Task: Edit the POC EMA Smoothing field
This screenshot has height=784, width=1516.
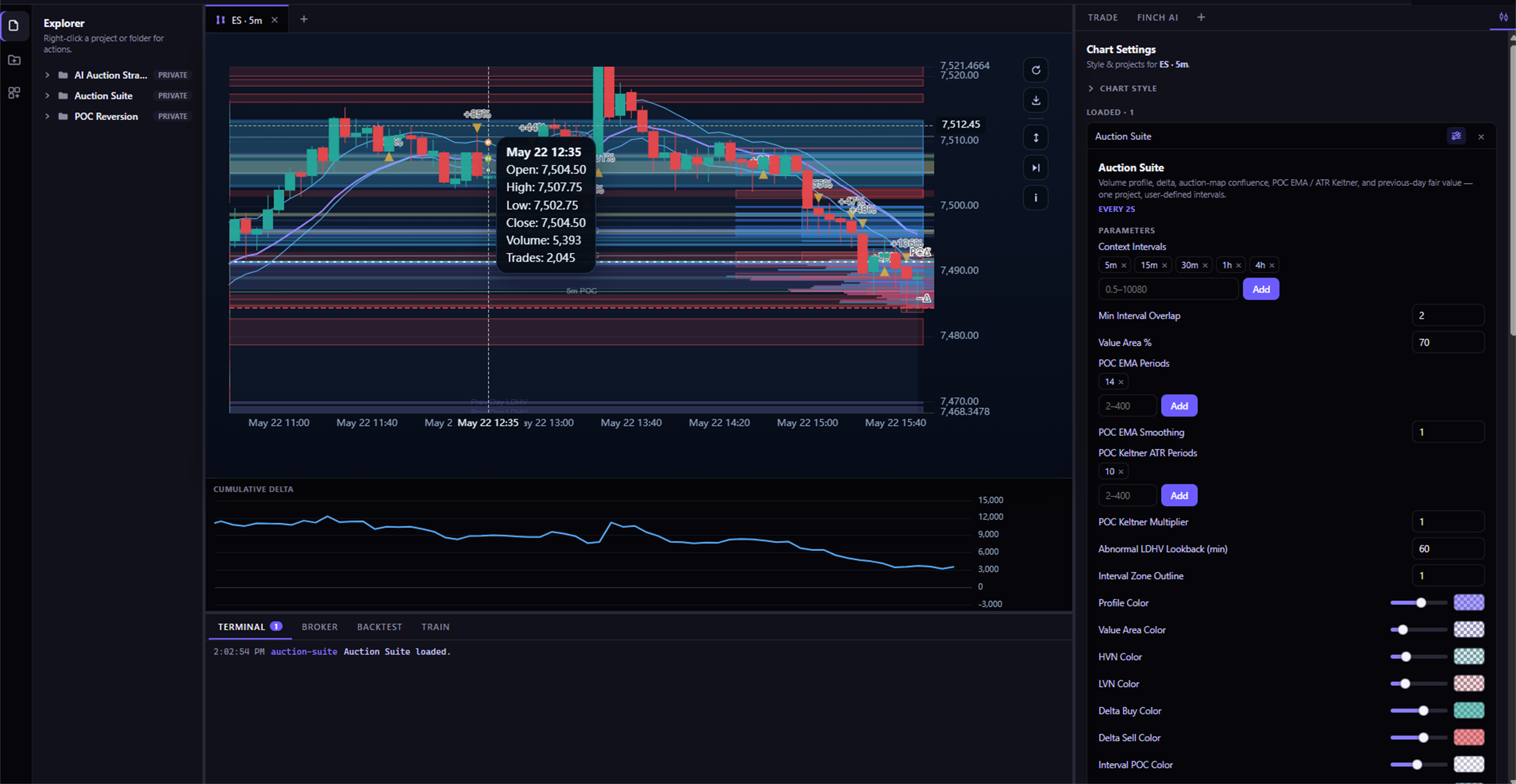Action: click(1448, 432)
